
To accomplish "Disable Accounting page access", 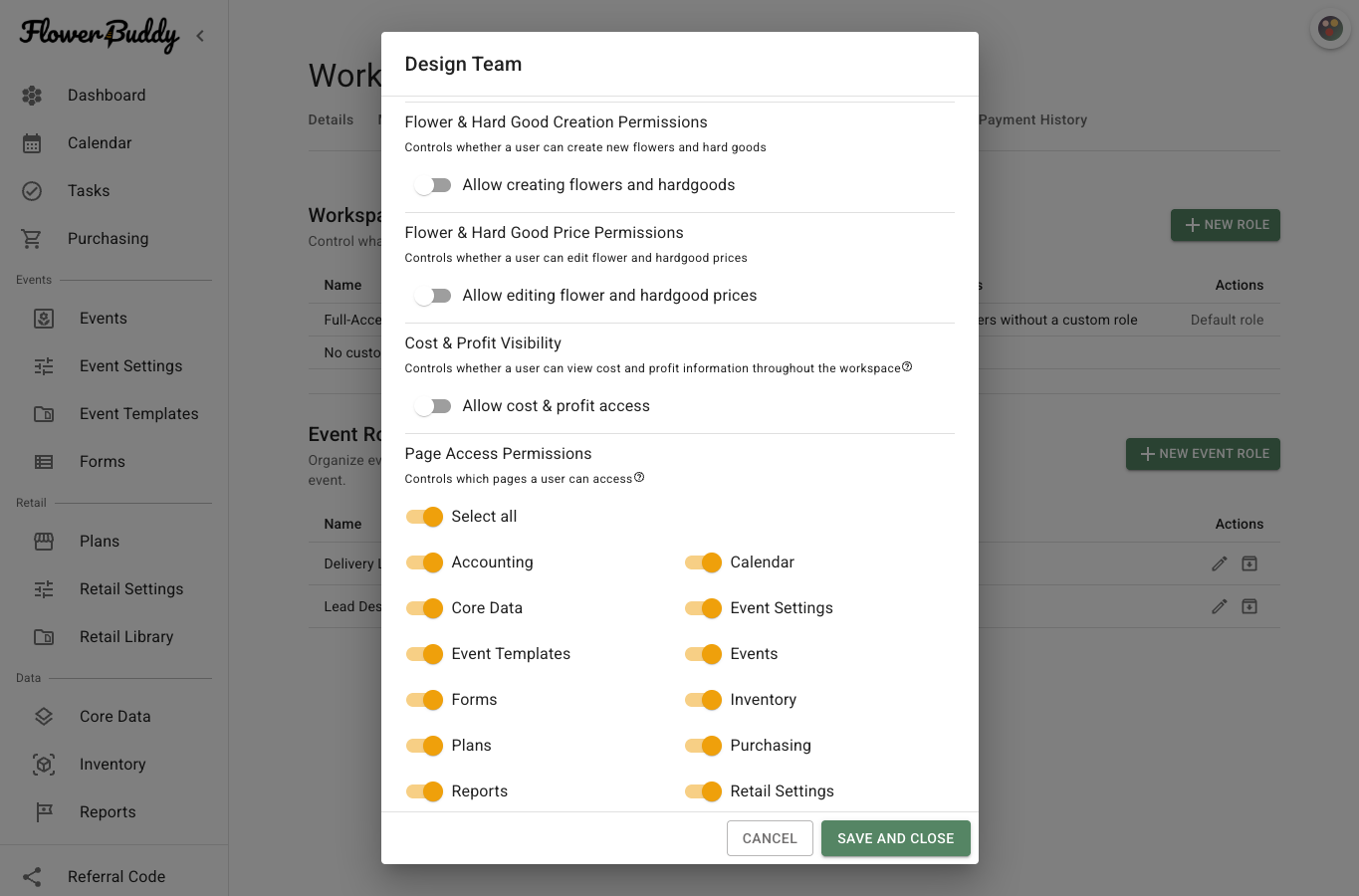I will click(x=424, y=562).
